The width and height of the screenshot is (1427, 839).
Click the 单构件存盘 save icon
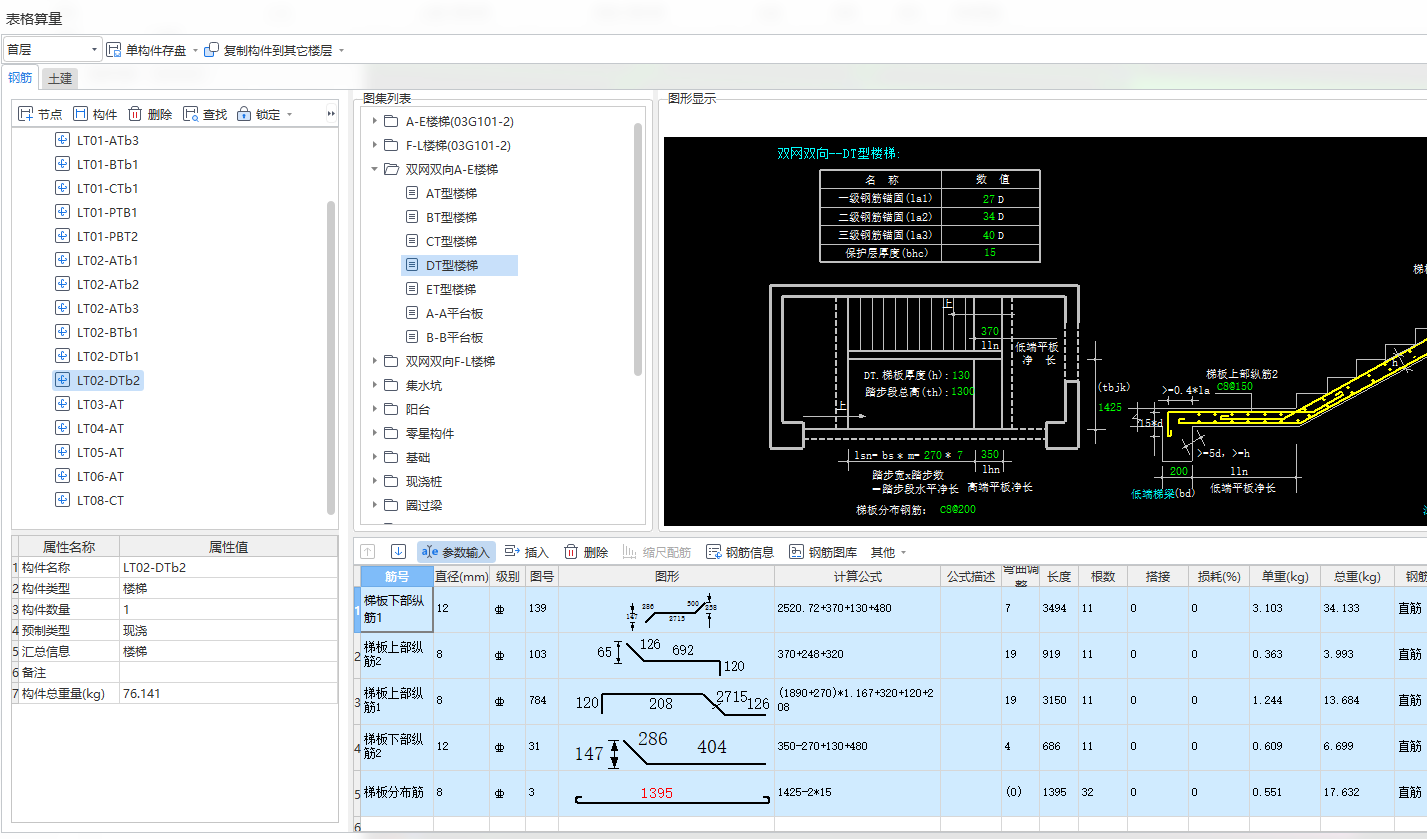(114, 50)
